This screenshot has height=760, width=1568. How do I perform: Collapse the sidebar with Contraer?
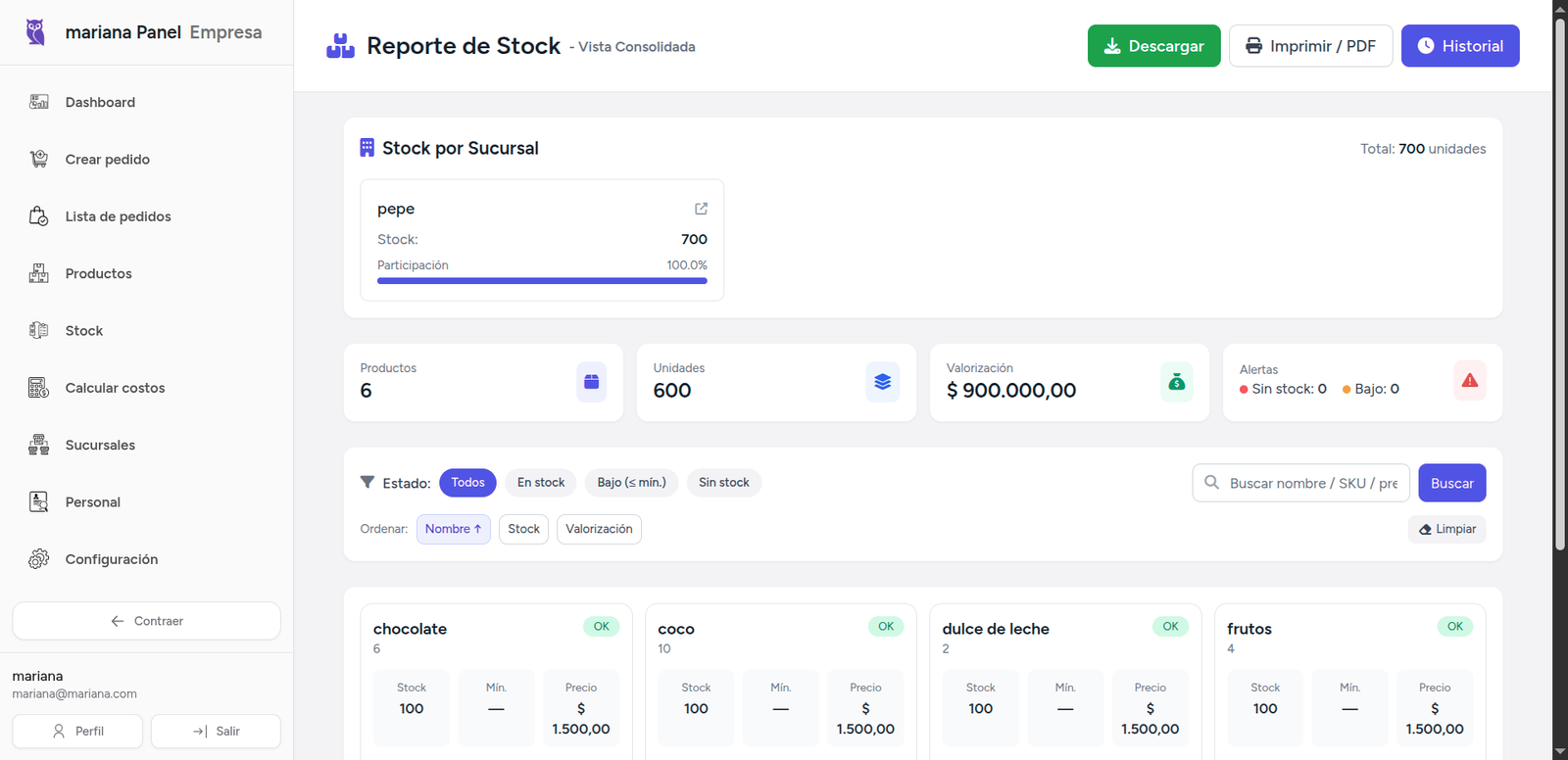(146, 621)
